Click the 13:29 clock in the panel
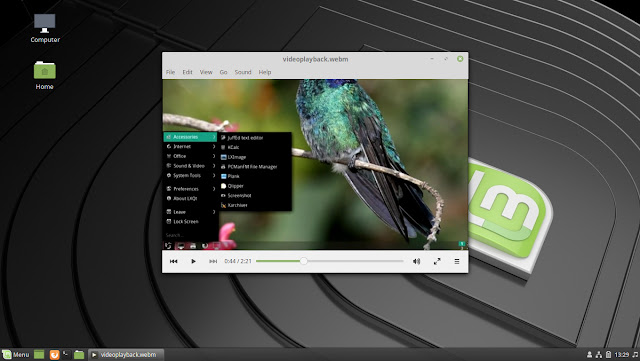640x361 pixels. 622,354
